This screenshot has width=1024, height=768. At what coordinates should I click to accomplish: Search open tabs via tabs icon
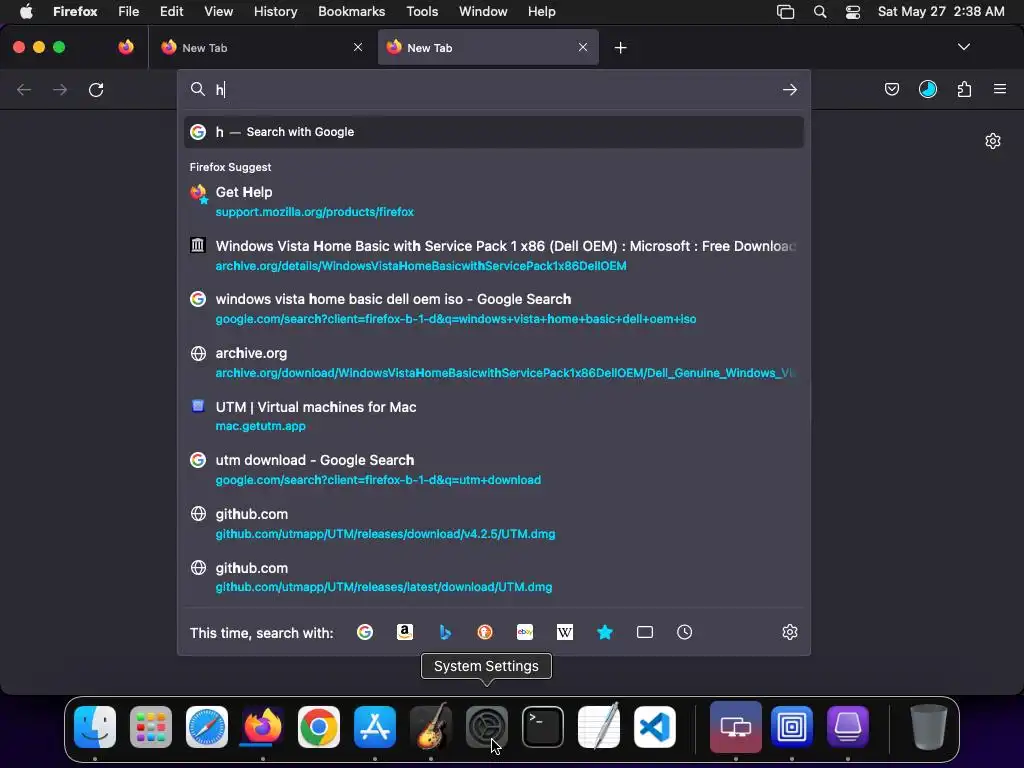[645, 632]
